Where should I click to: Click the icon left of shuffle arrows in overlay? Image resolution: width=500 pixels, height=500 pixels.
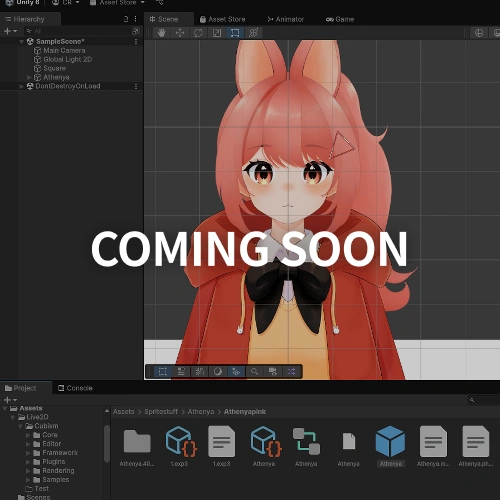tap(273, 371)
